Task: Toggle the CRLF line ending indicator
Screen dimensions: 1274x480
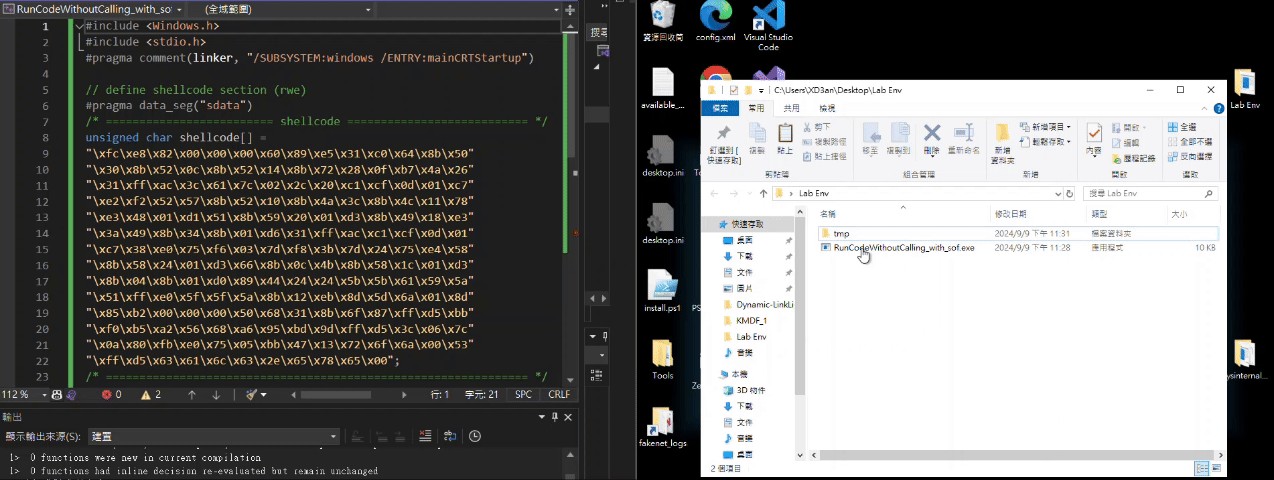Action: 559,395
